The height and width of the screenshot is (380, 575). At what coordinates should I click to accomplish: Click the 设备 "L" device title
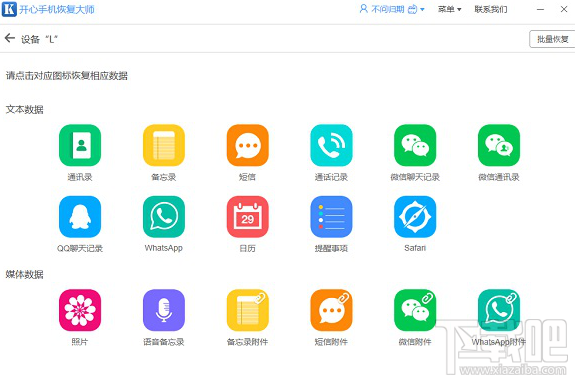[x=39, y=39]
